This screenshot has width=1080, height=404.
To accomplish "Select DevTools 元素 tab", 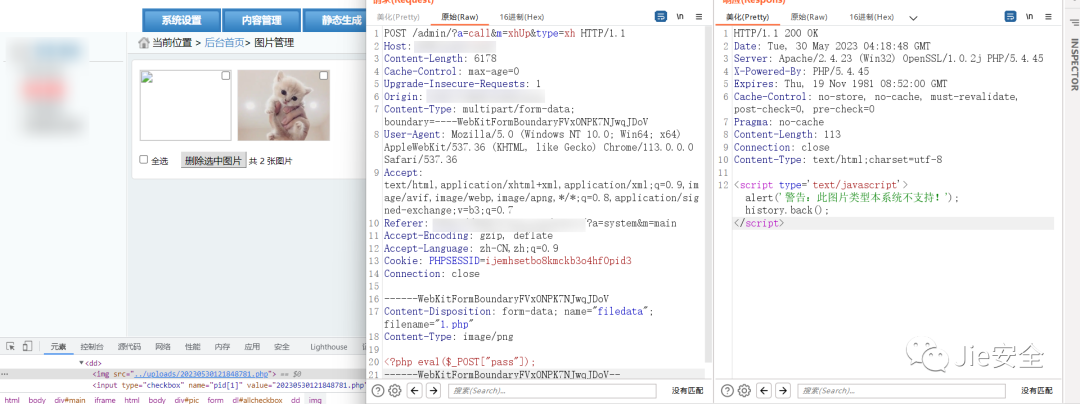I will [x=58, y=347].
